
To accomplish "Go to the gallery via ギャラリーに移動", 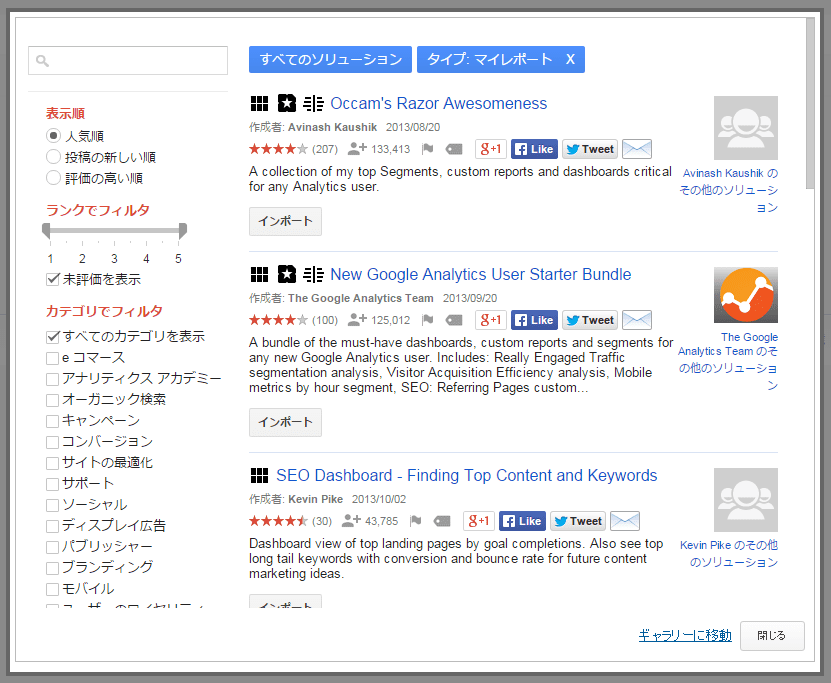I will [685, 635].
